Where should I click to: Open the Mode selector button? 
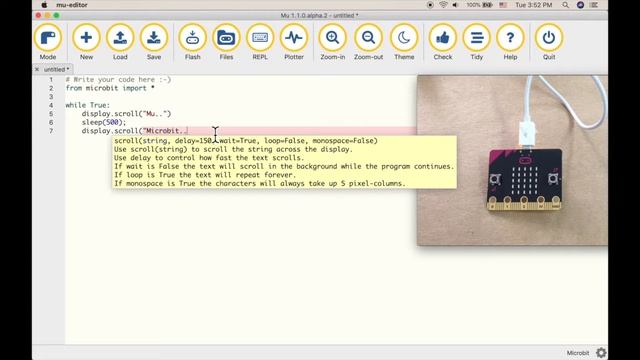pyautogui.click(x=48, y=42)
